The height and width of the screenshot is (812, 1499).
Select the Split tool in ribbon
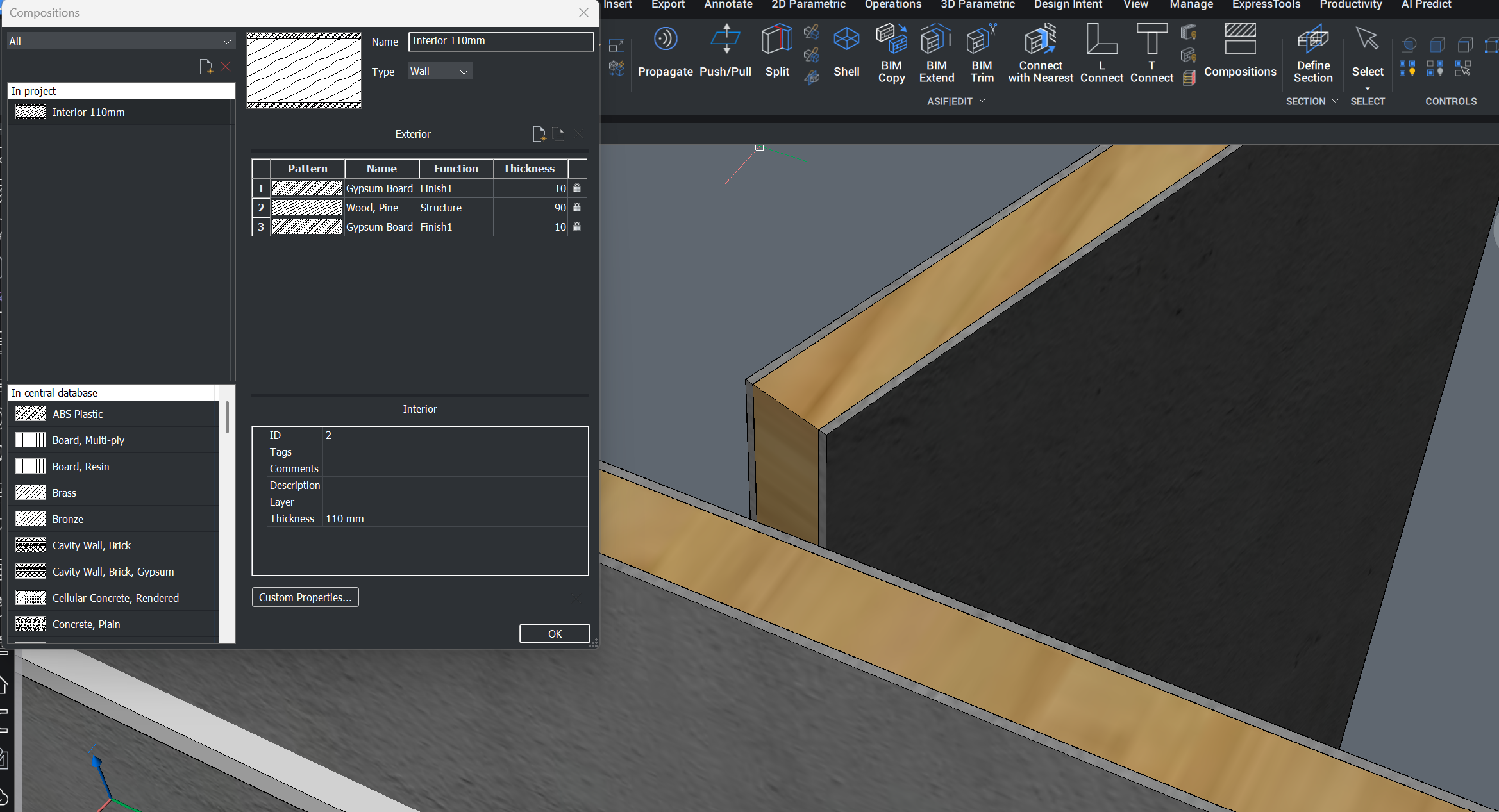(x=777, y=51)
